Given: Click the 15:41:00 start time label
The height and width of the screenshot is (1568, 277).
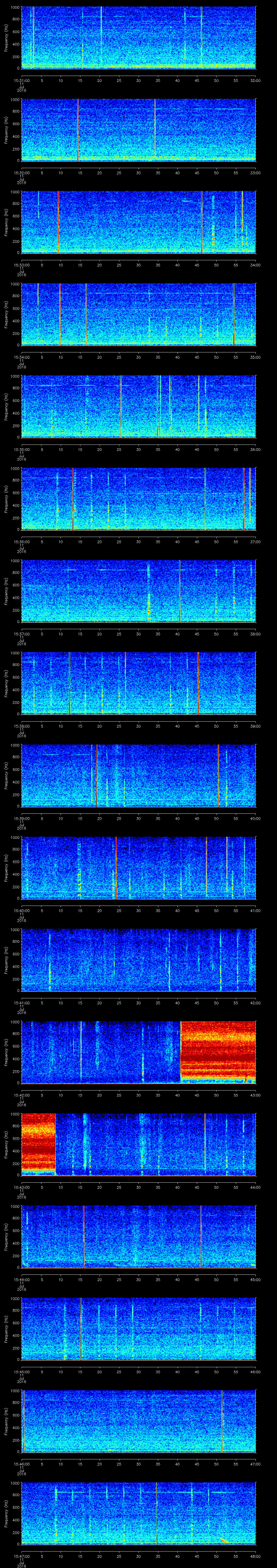Looking at the screenshot, I should [21, 1003].
